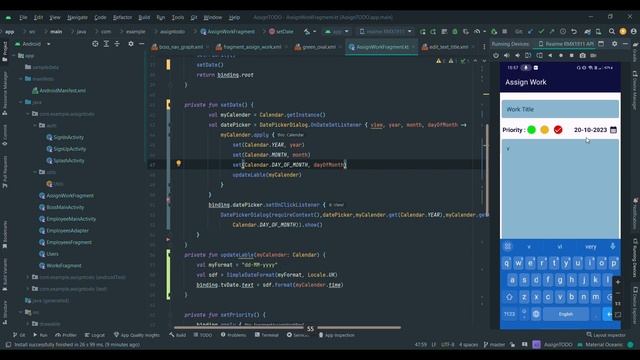The image size is (640, 360).
Task: Click the collapse all icon in Project panel
Action: pos(117,44)
